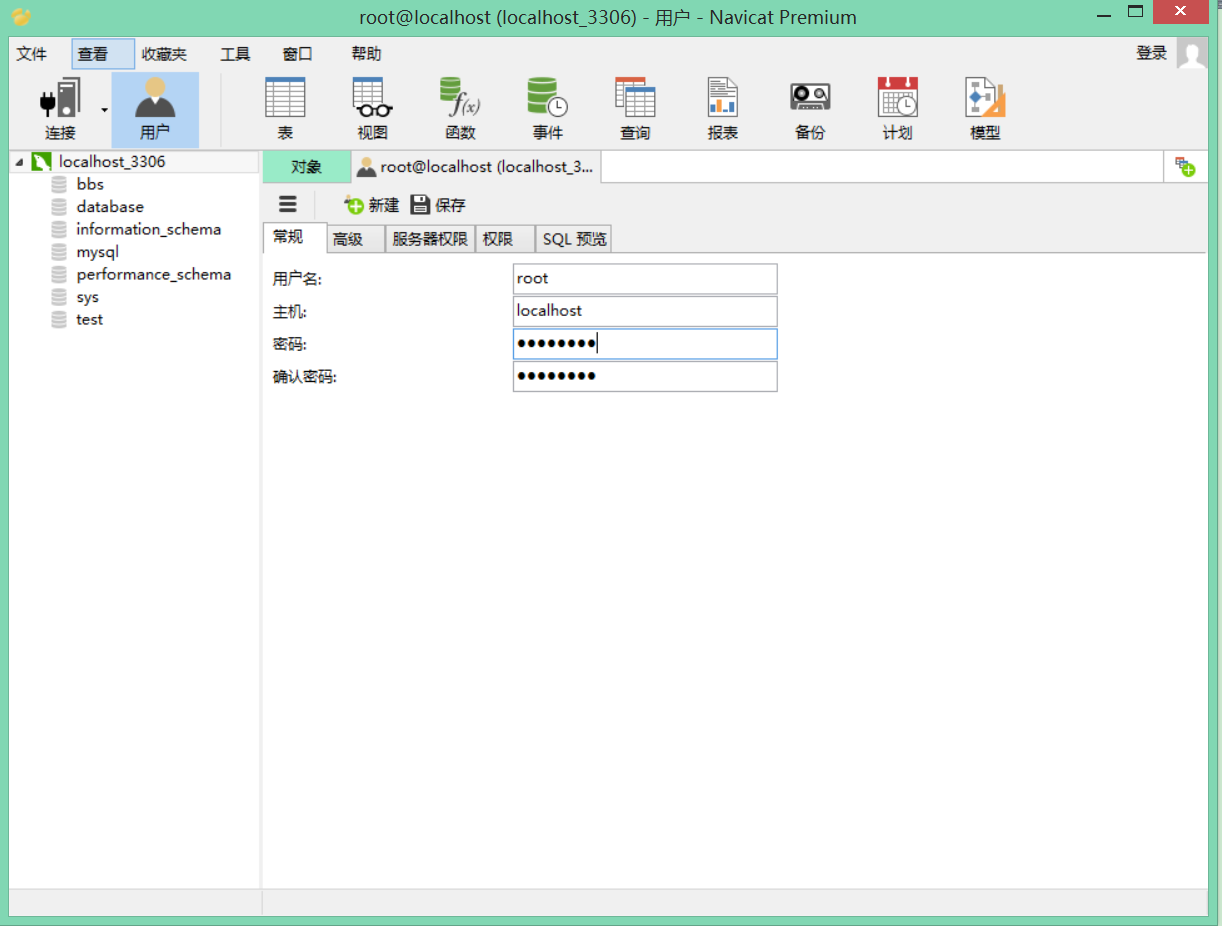Open the 工具 menu
This screenshot has width=1222, height=926.
235,54
